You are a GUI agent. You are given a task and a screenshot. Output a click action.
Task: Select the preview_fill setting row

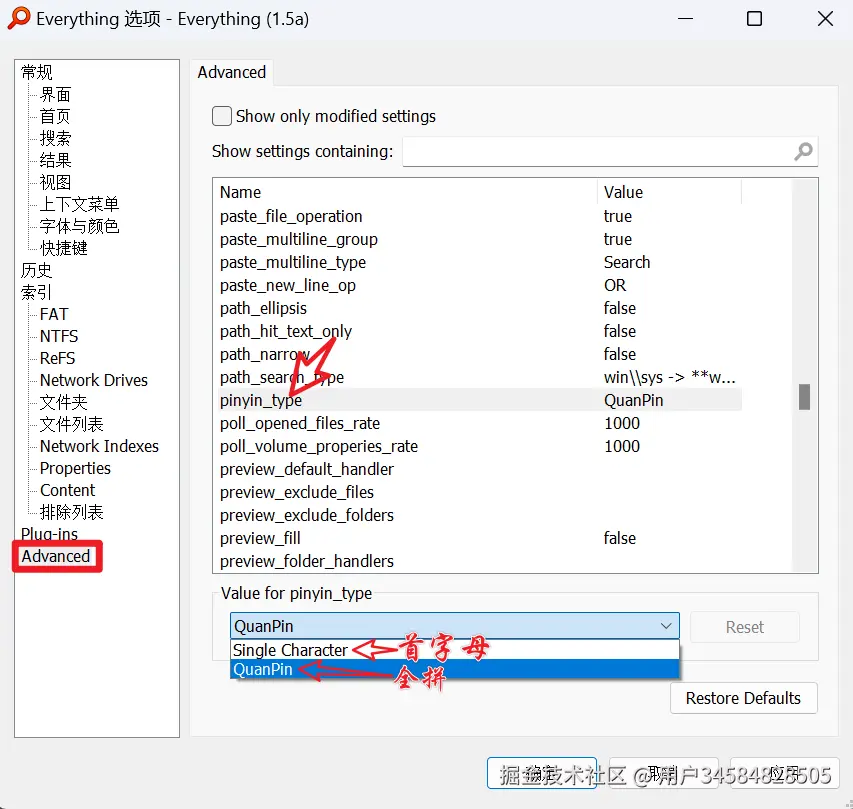coord(479,538)
